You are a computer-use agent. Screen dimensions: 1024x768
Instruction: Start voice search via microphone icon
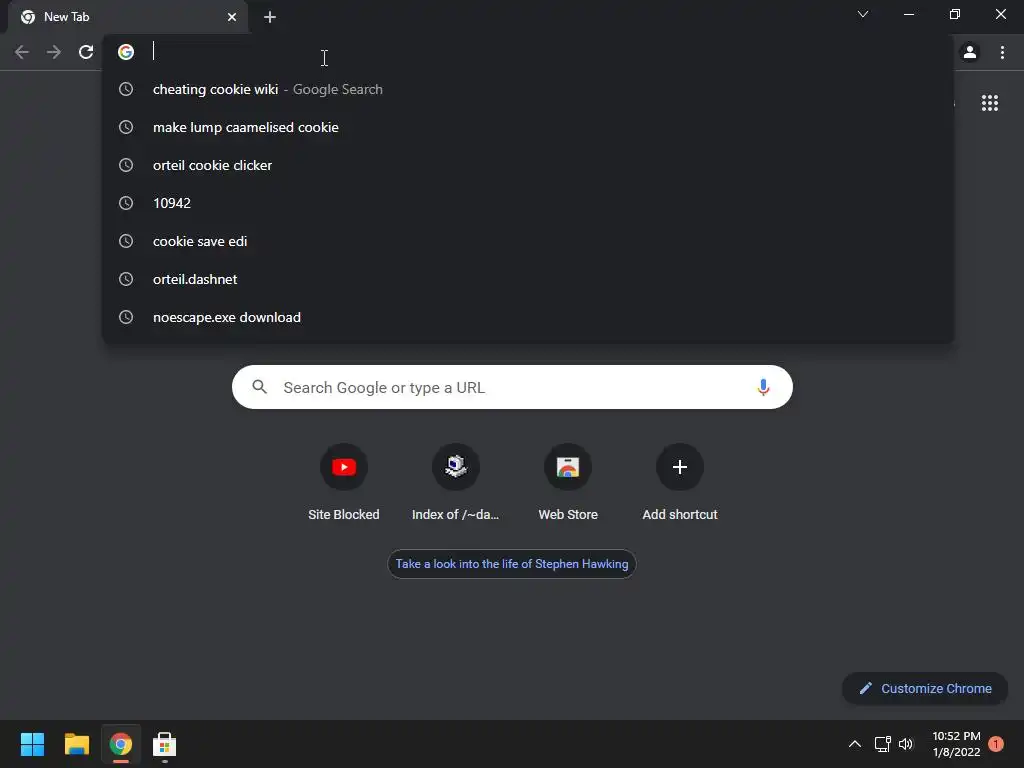[763, 387]
